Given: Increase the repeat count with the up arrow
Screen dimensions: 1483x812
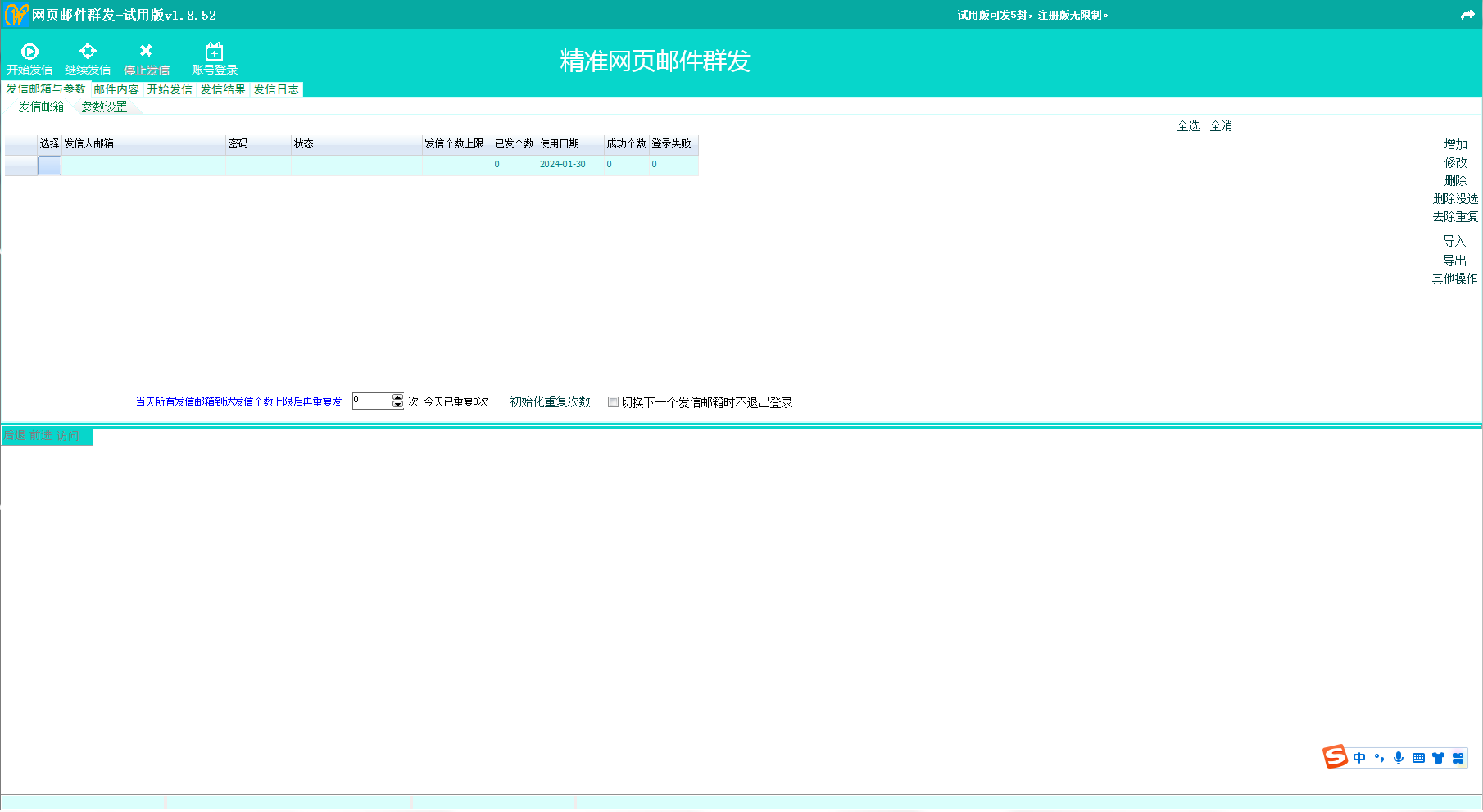Looking at the screenshot, I should pos(397,397).
